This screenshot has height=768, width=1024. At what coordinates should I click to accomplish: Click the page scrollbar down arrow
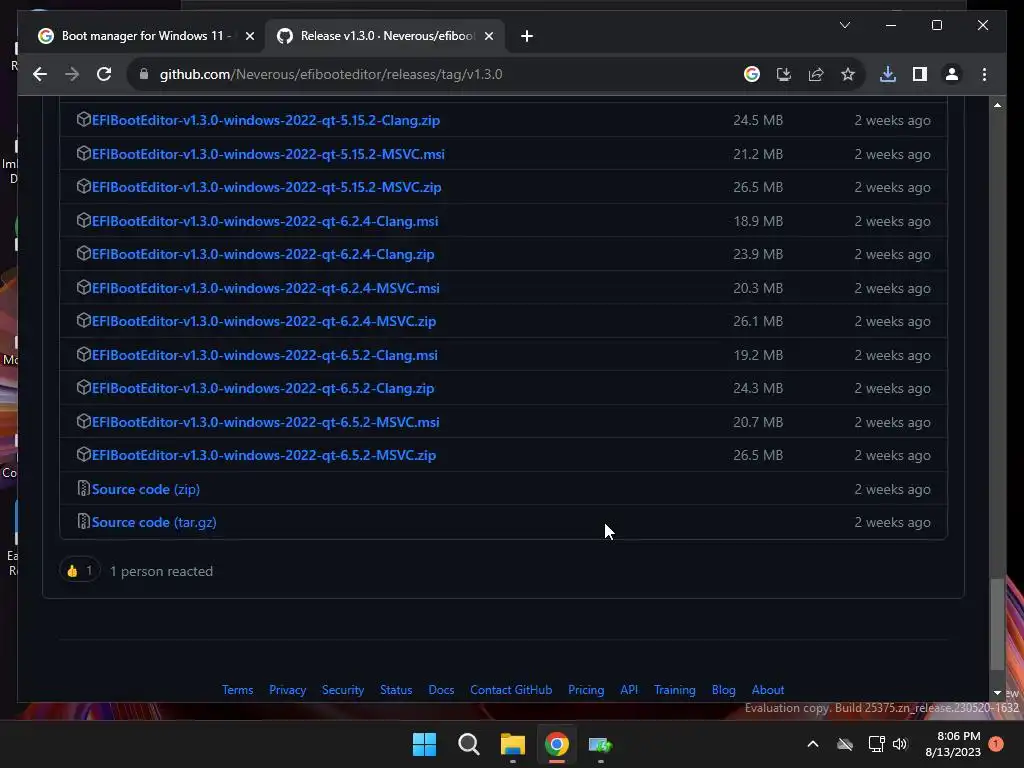(997, 693)
